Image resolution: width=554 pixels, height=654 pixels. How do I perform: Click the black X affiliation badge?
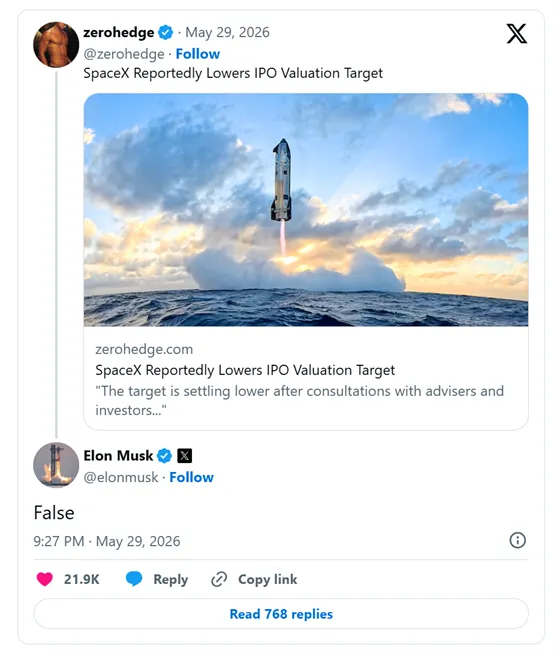pos(185,456)
